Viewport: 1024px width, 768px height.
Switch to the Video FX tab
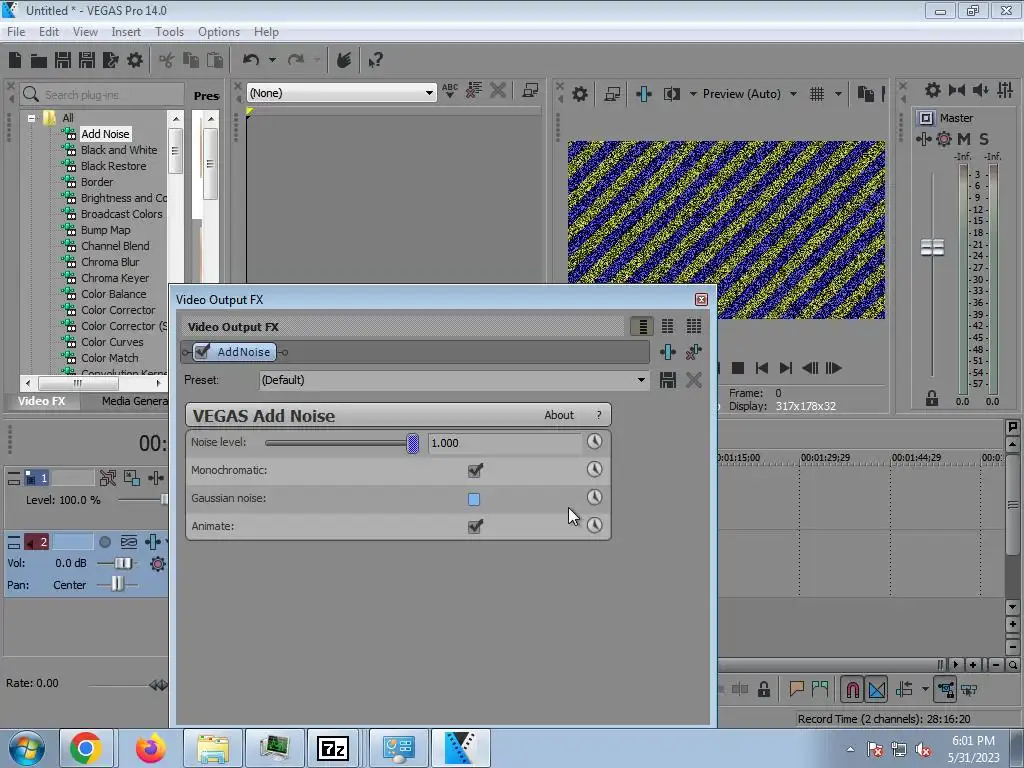tap(42, 401)
